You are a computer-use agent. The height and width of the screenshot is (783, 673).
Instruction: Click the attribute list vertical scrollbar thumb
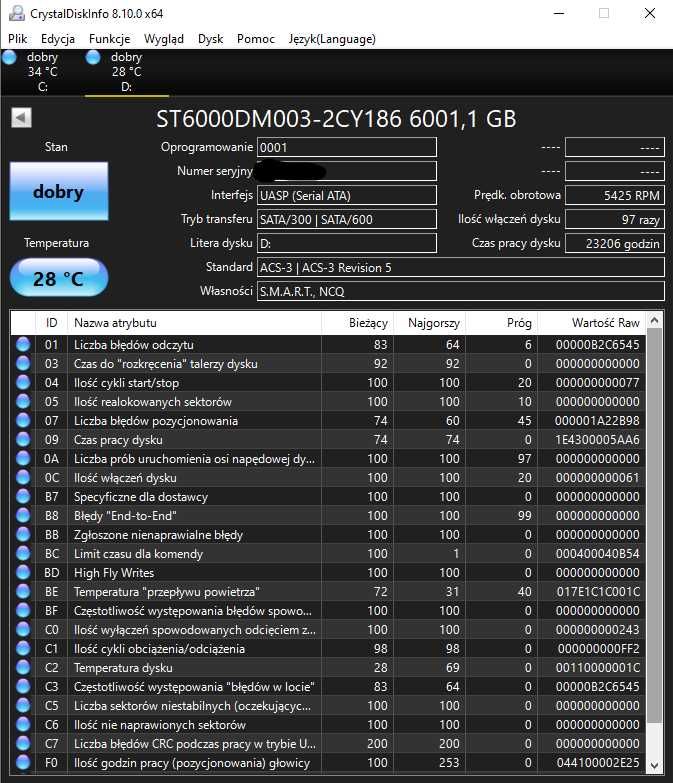655,524
